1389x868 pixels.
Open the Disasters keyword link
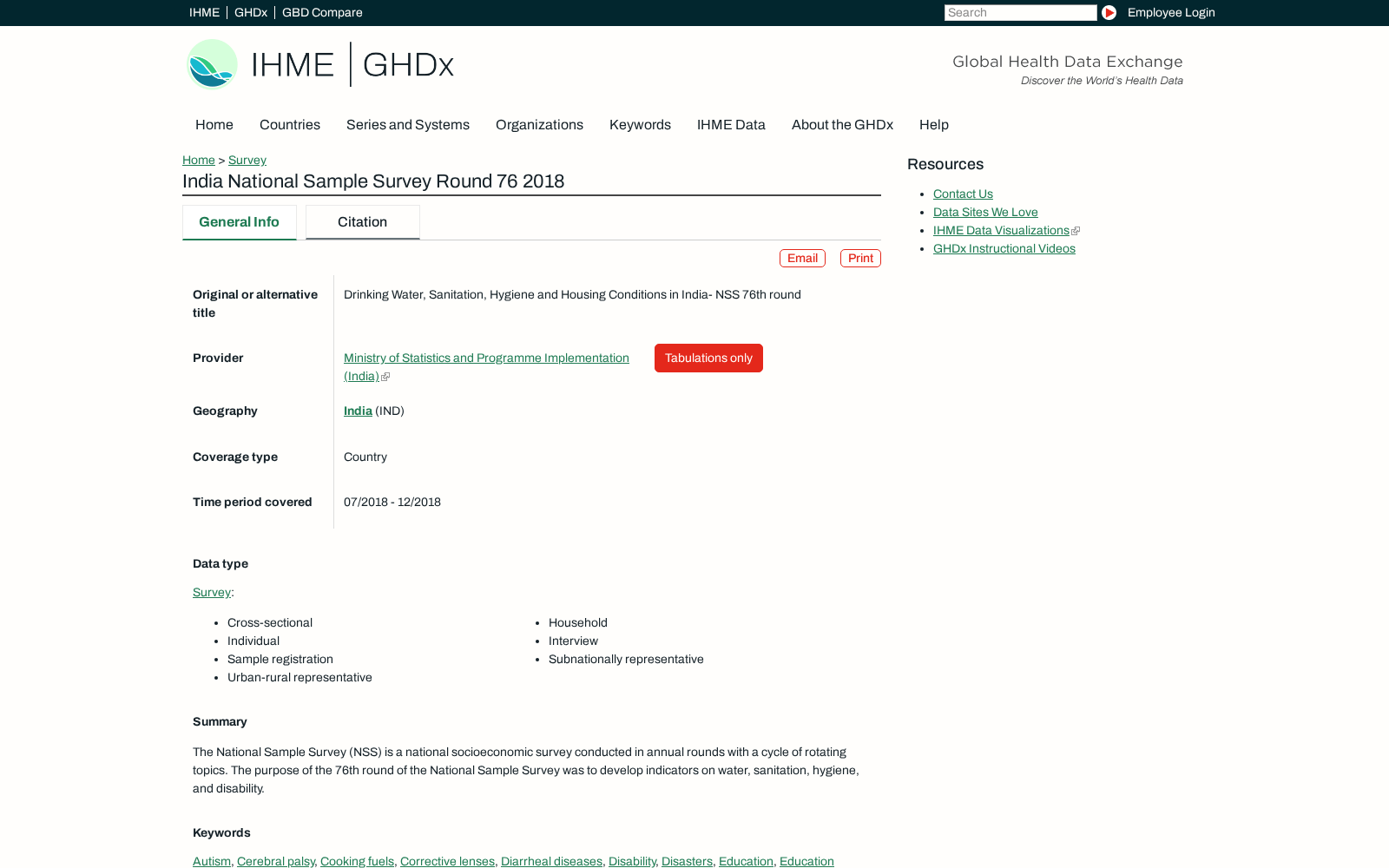click(687, 861)
